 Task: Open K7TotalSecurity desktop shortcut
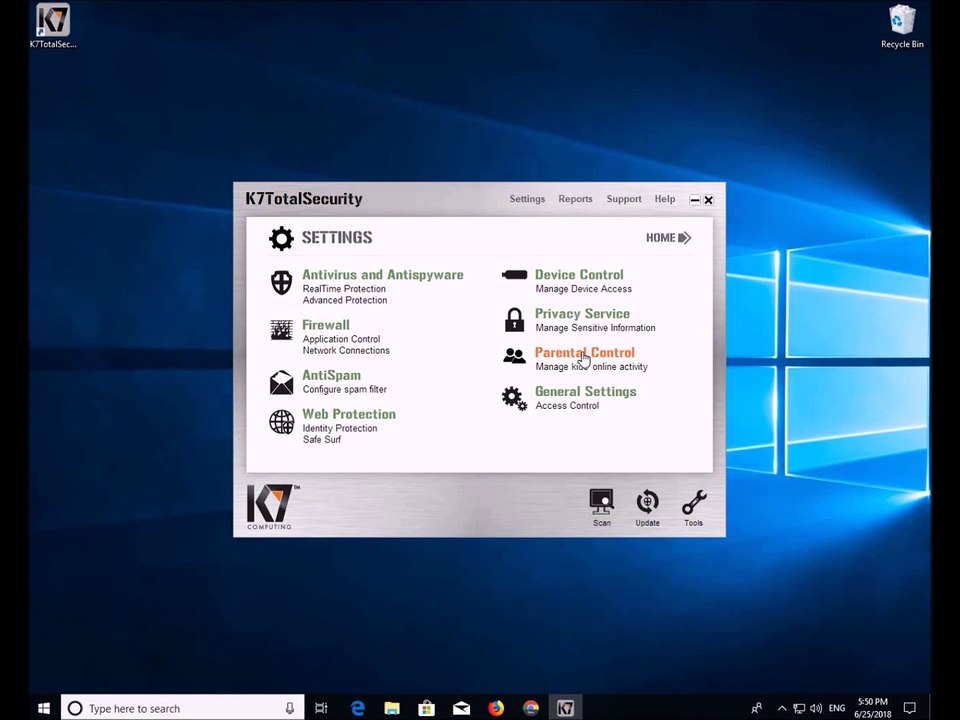tap(53, 26)
